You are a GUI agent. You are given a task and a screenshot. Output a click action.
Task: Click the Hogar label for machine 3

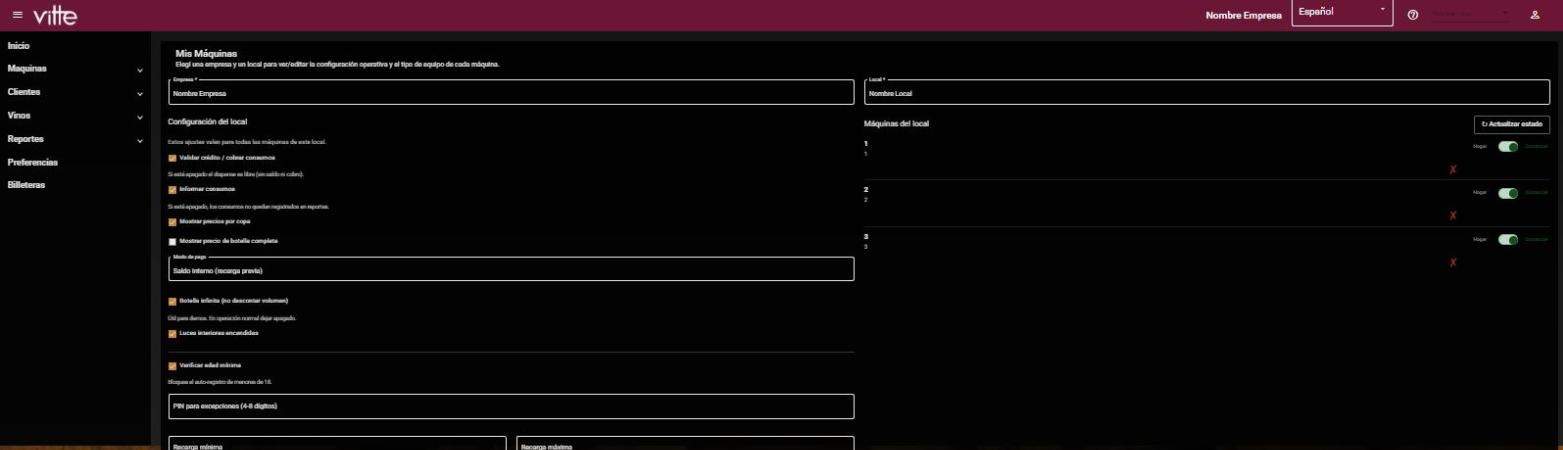click(x=1480, y=239)
